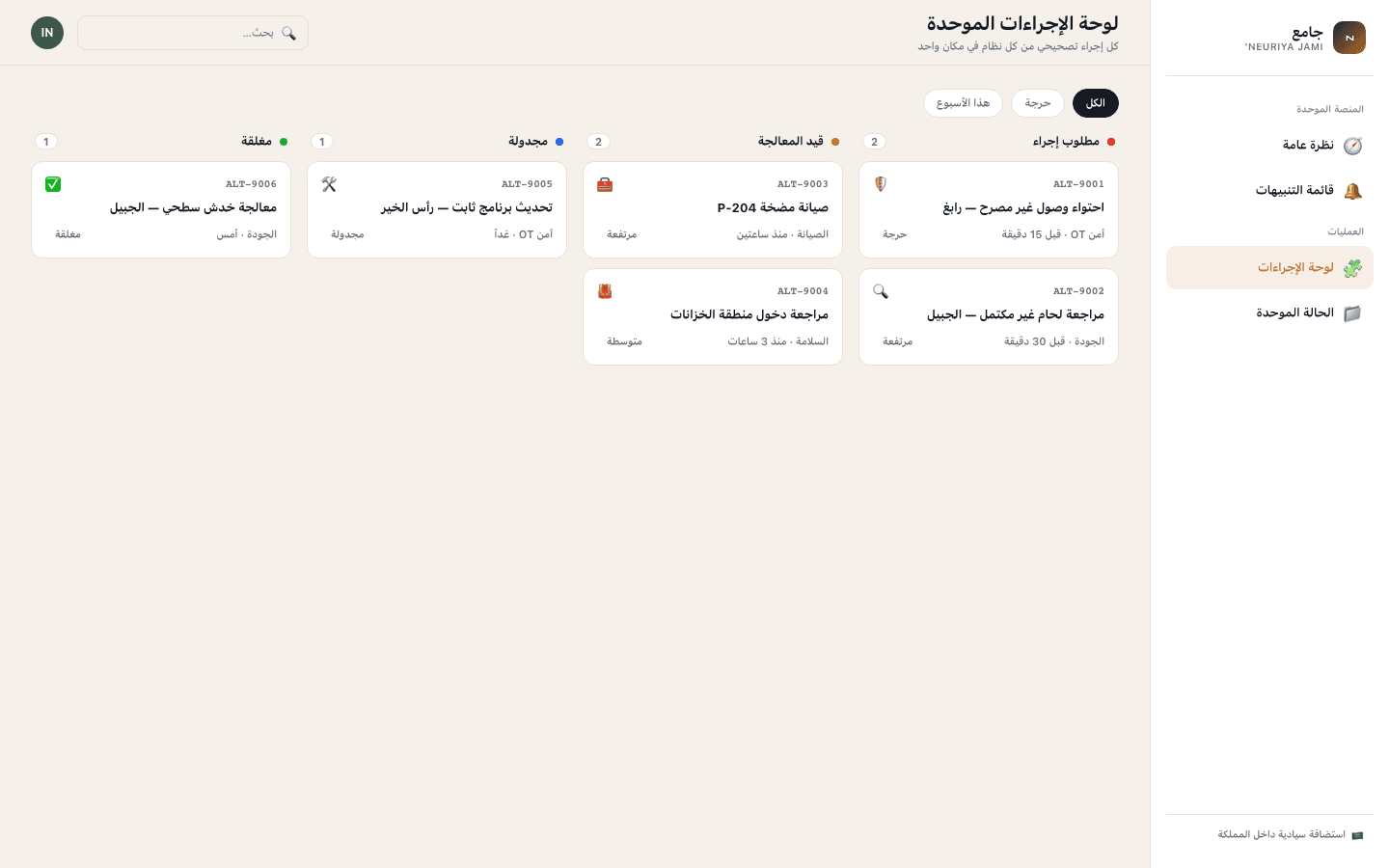Click the puzzle icon beside لوحة الإجراءات
Image resolution: width=1389 pixels, height=868 pixels.
point(1353,268)
